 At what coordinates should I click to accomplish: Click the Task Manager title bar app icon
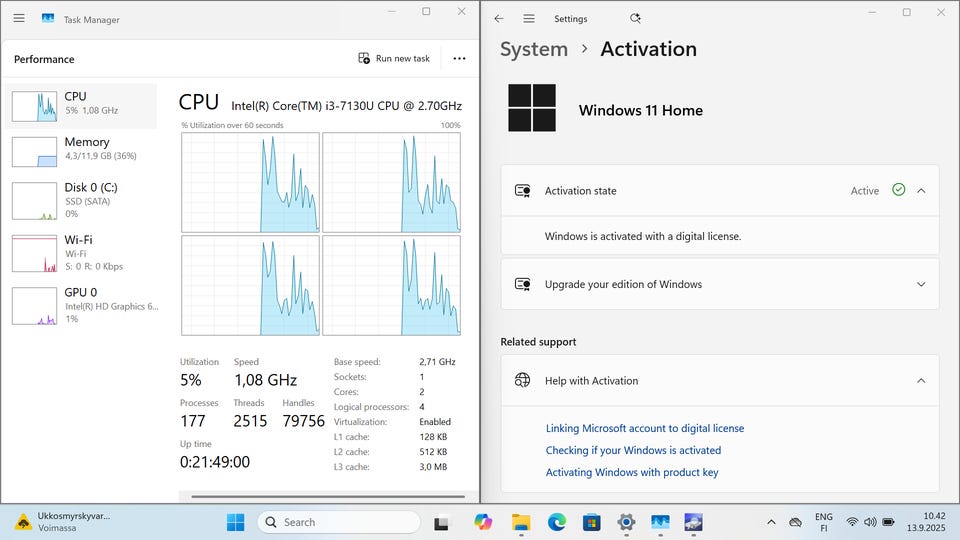[x=48, y=18]
